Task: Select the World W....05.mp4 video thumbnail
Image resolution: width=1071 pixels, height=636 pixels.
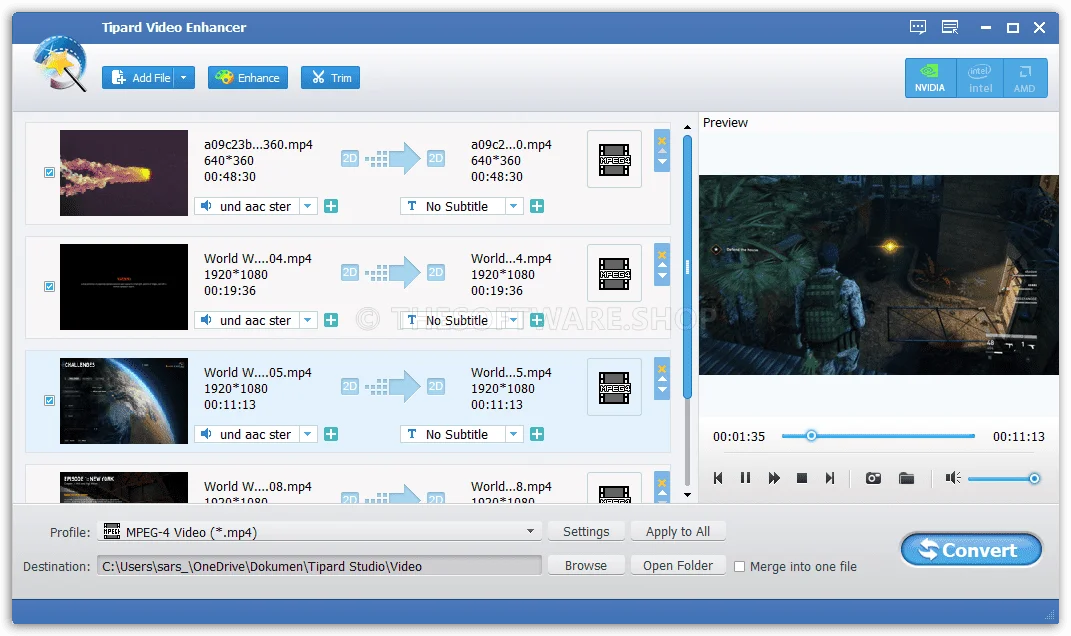Action: tap(124, 401)
